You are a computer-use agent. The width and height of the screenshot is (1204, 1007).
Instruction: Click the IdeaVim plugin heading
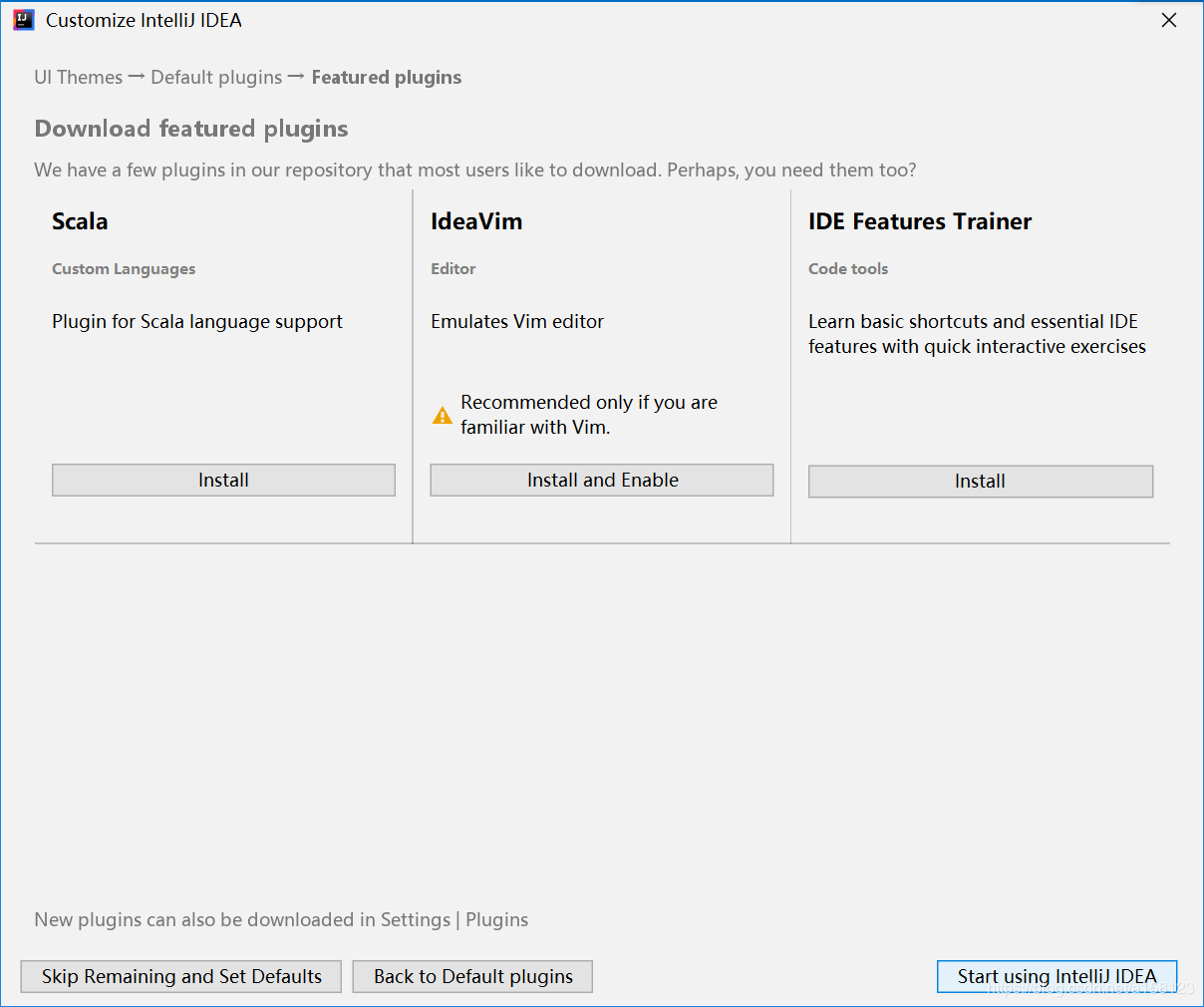(476, 221)
